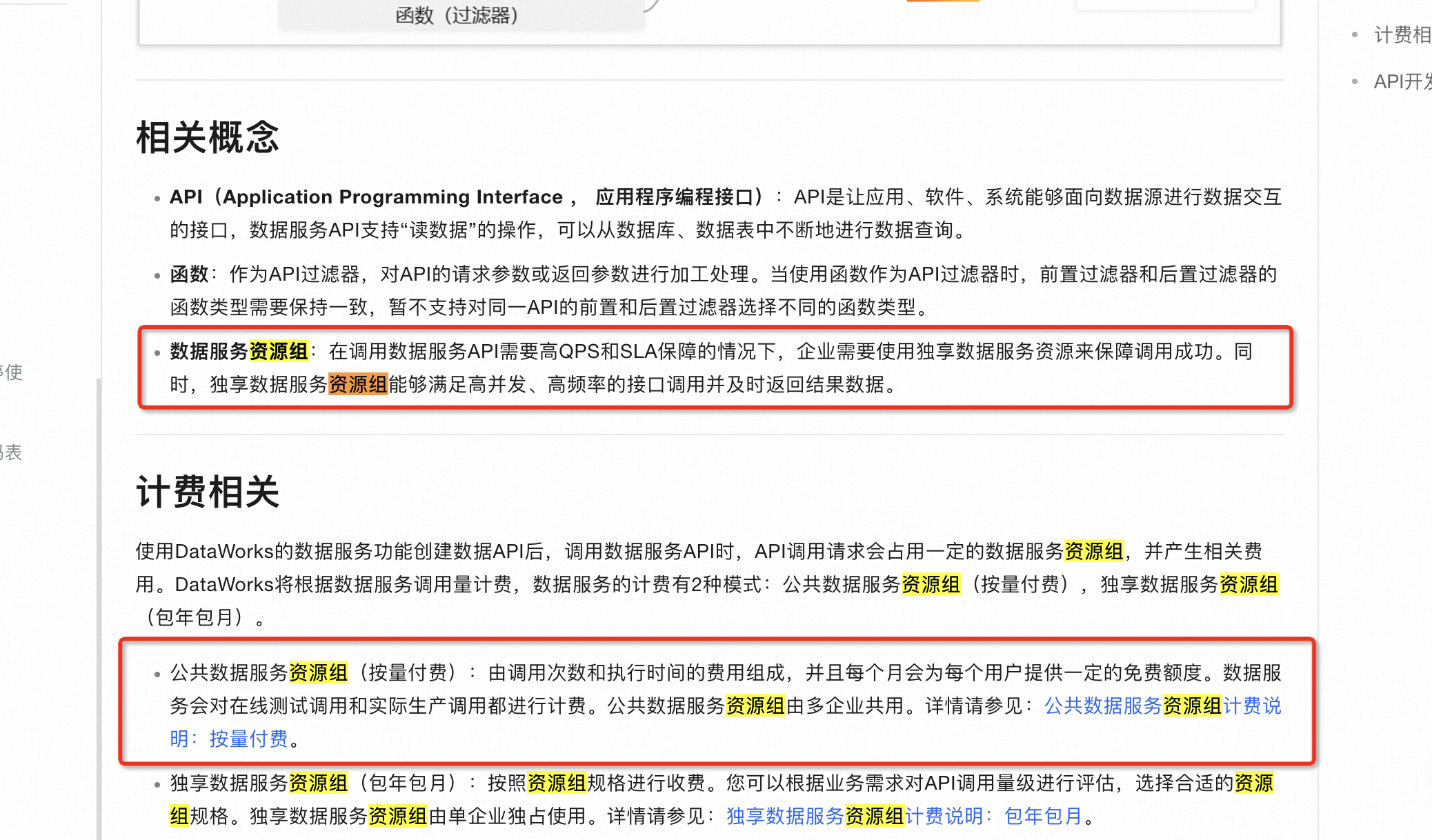The image size is (1432, 840).
Task: Select left sidebar item ending with 使
Action: (x=12, y=372)
